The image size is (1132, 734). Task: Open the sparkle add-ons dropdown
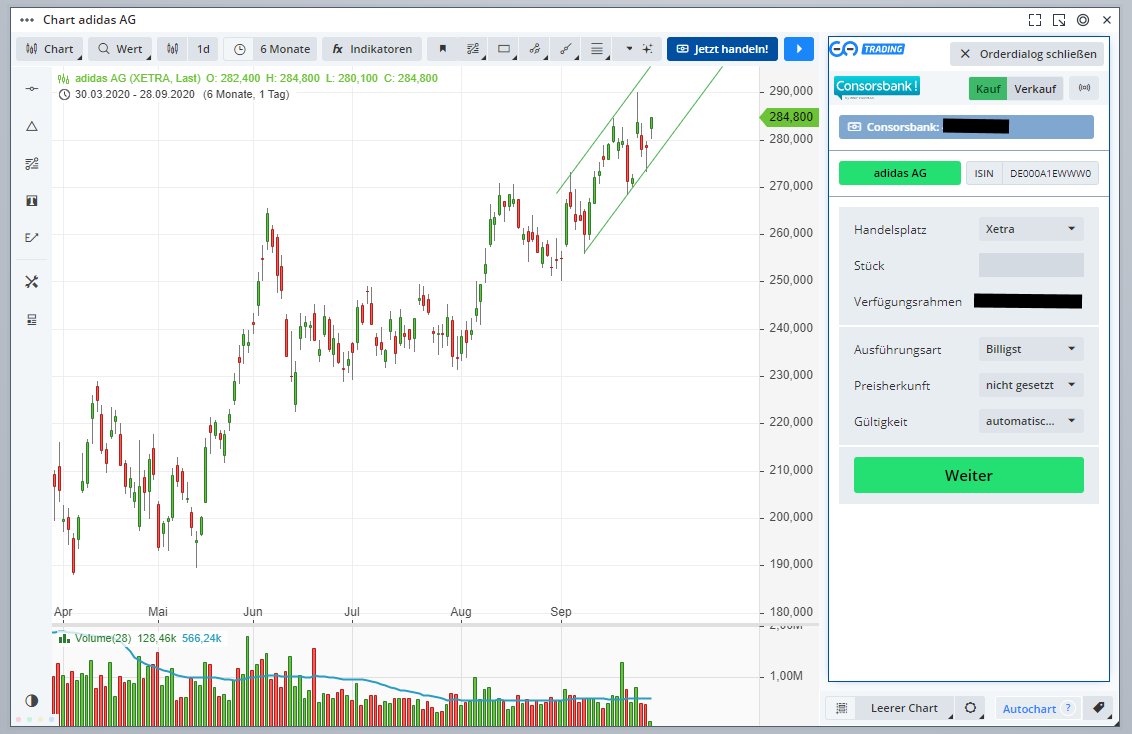coord(639,49)
